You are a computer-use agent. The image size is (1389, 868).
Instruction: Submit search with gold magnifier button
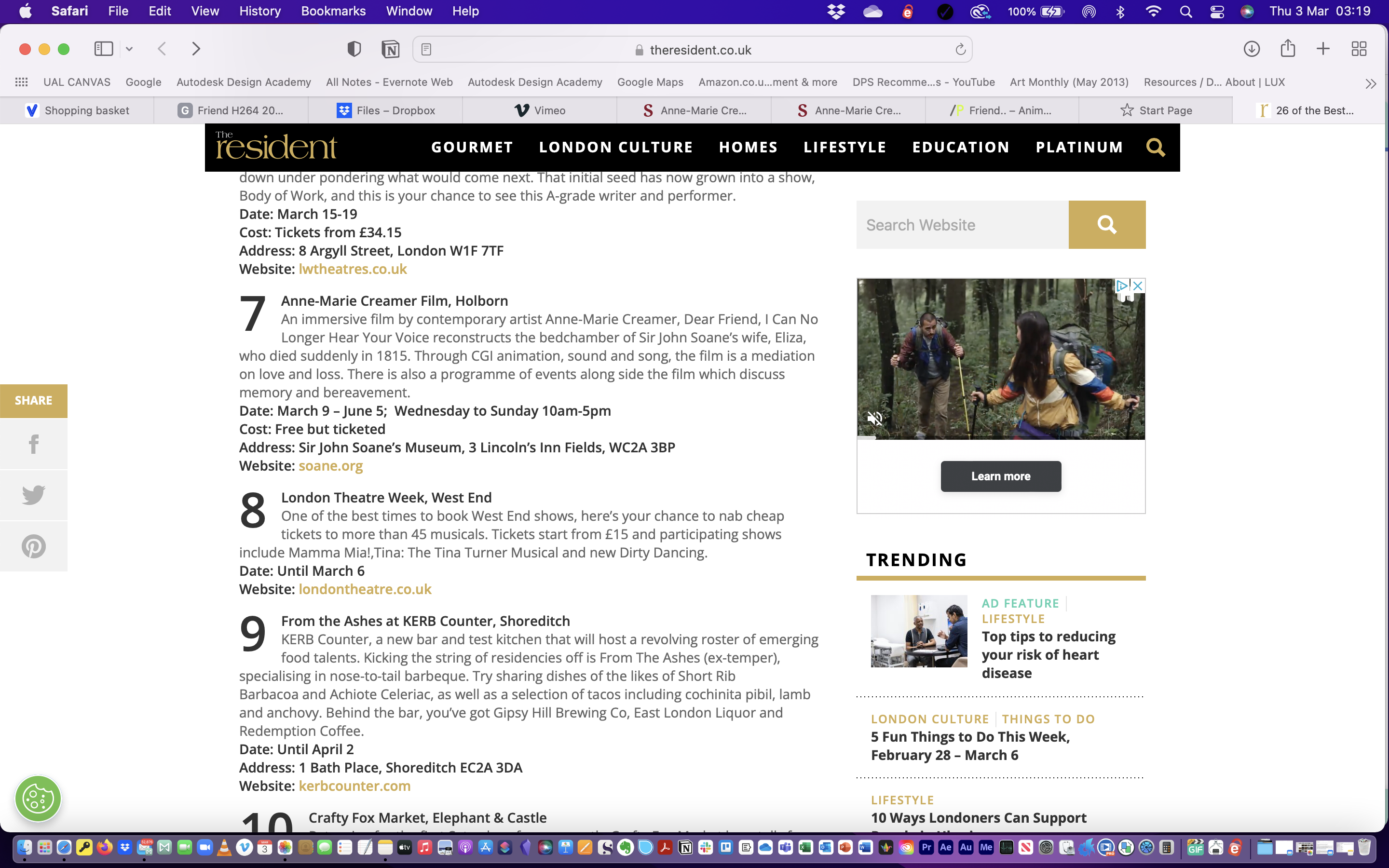tap(1106, 224)
